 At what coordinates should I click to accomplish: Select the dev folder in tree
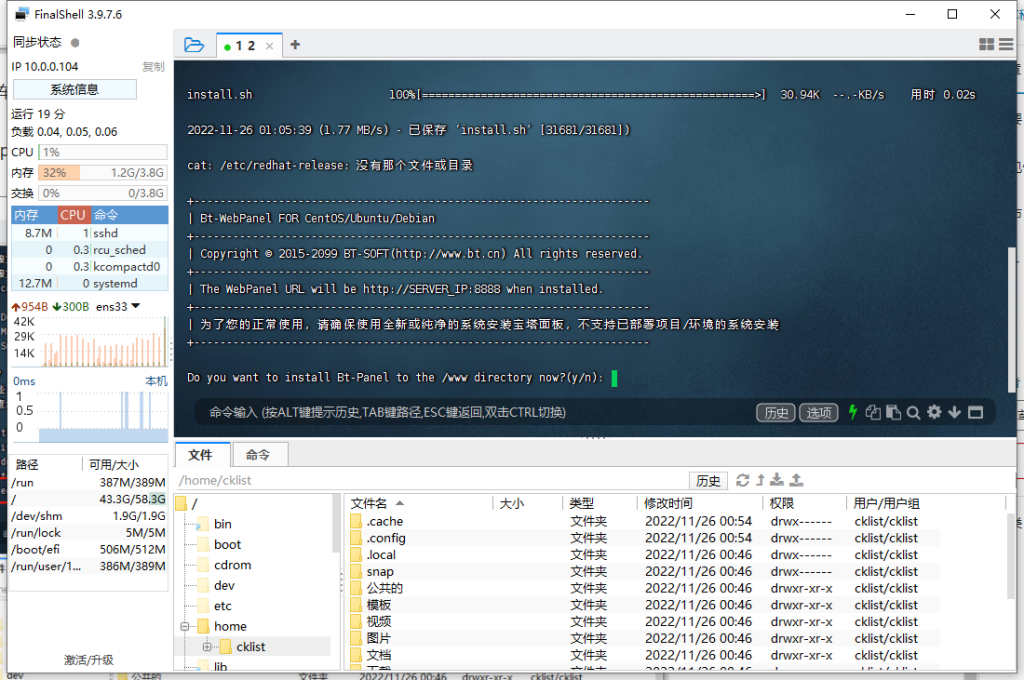point(224,585)
